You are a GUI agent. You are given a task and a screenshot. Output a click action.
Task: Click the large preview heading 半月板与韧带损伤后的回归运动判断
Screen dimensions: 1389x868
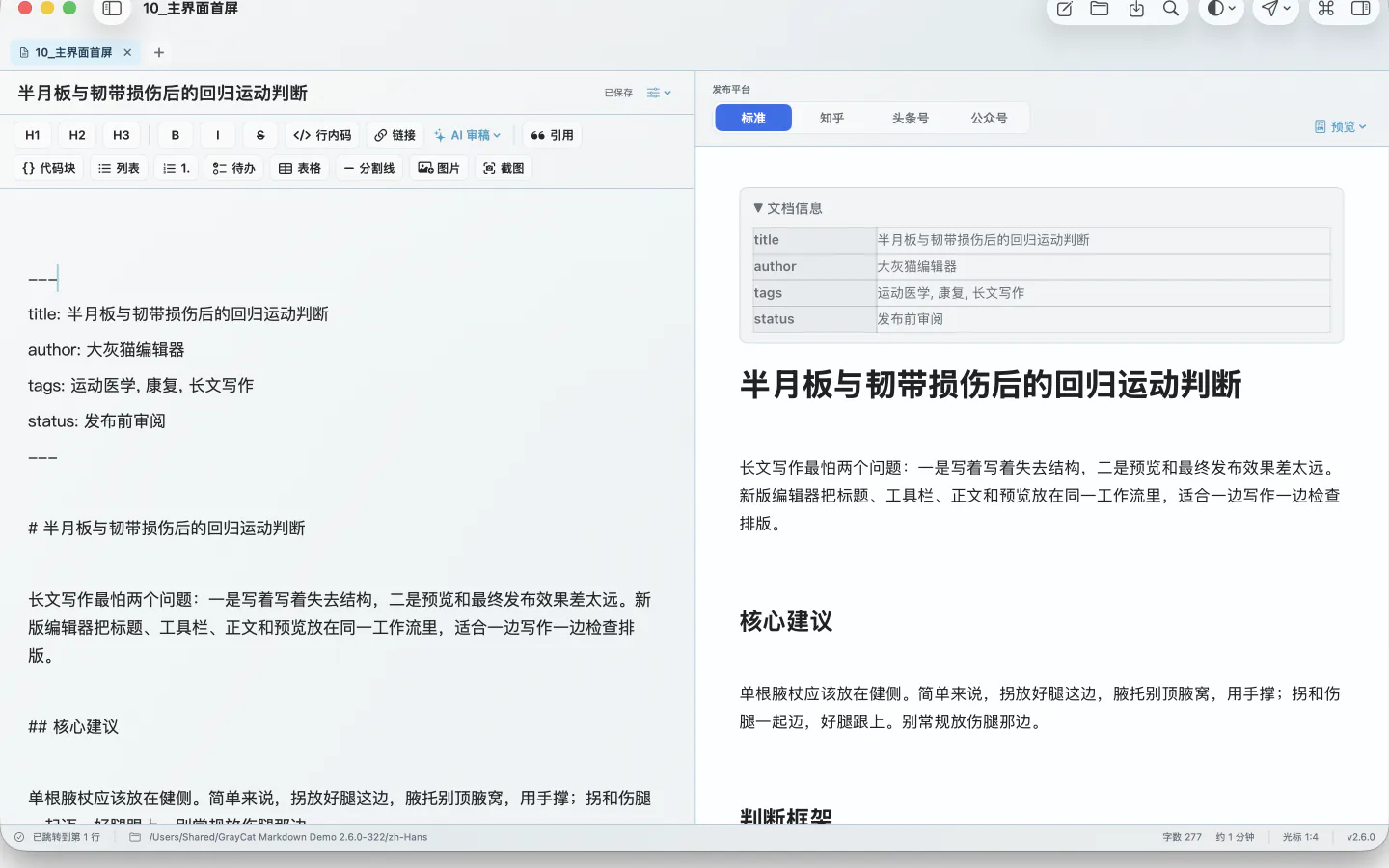coord(991,385)
